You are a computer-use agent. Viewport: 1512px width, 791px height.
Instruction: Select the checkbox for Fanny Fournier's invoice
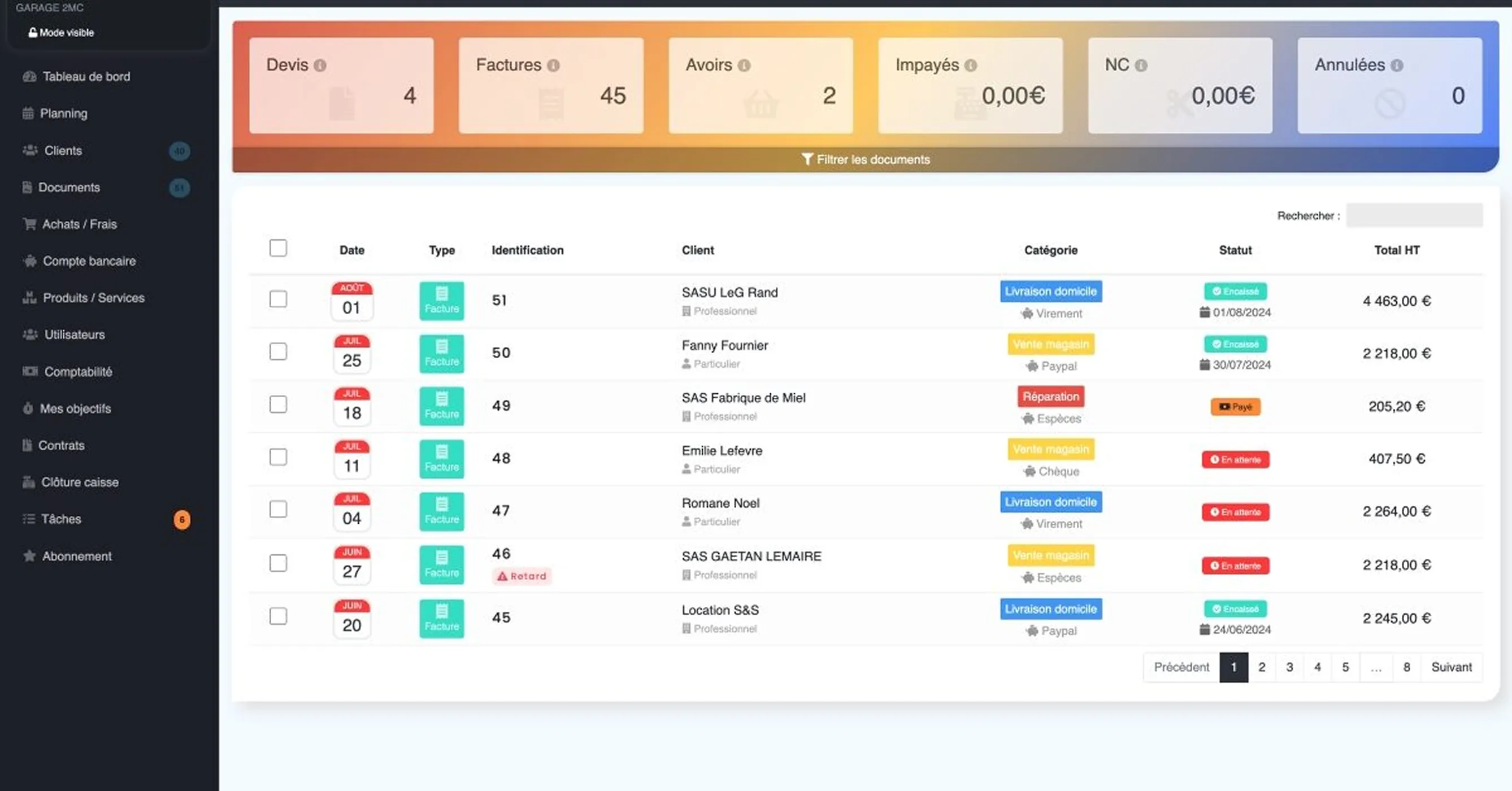pyautogui.click(x=278, y=352)
